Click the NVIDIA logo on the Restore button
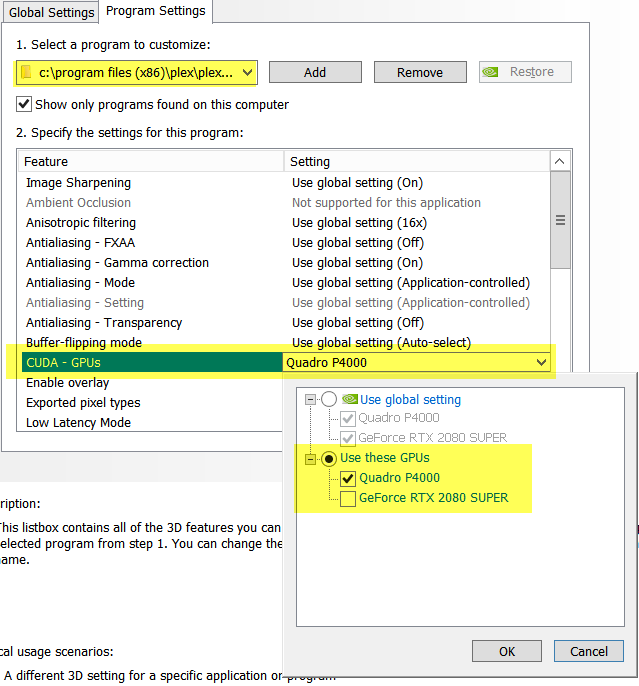 pyautogui.click(x=490, y=72)
